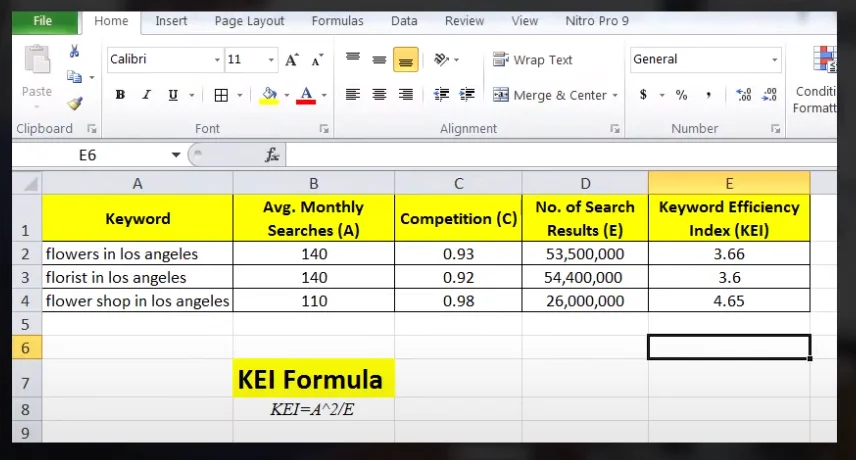Click the Insert Function fx icon
The height and width of the screenshot is (460, 856).
(x=272, y=155)
